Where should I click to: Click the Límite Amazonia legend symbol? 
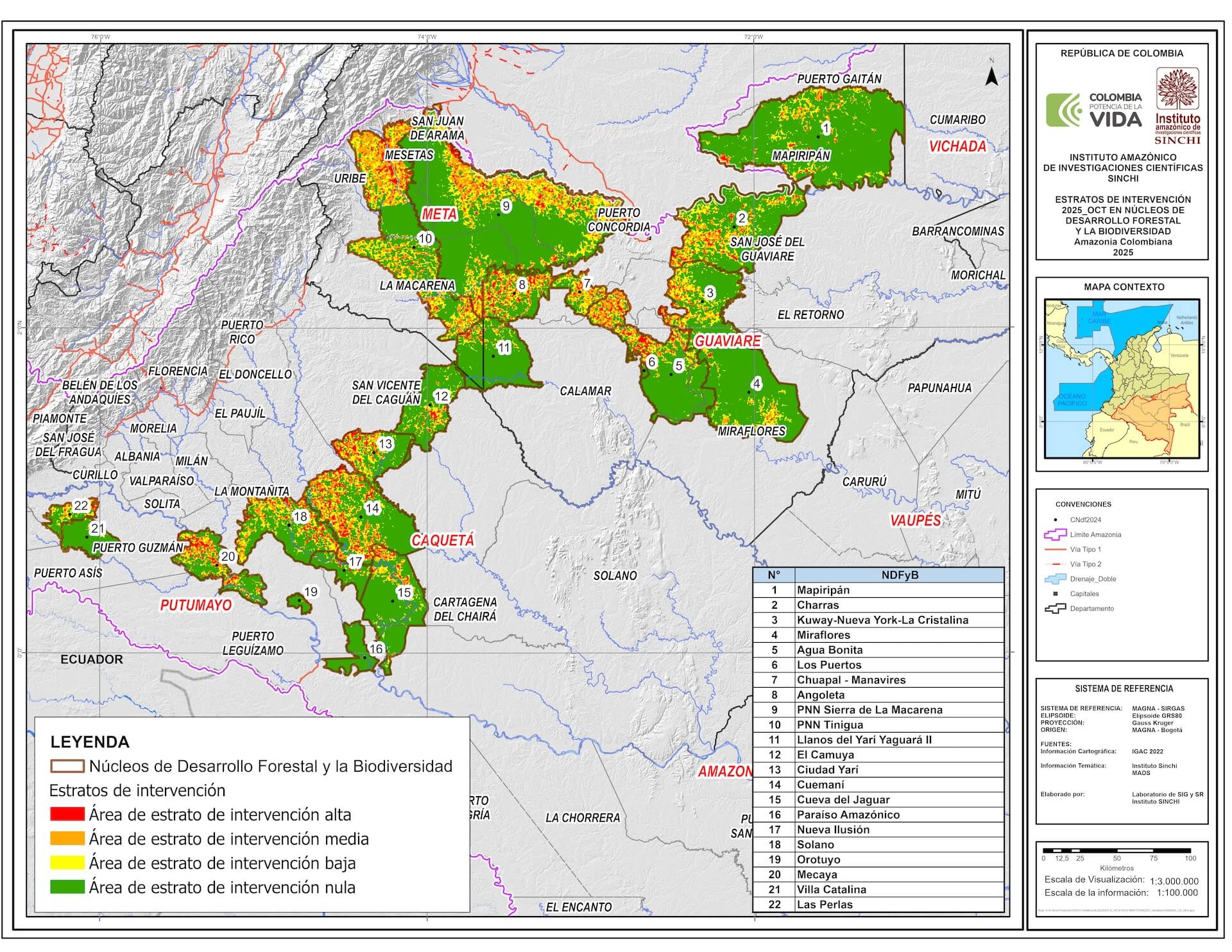tap(1055, 534)
